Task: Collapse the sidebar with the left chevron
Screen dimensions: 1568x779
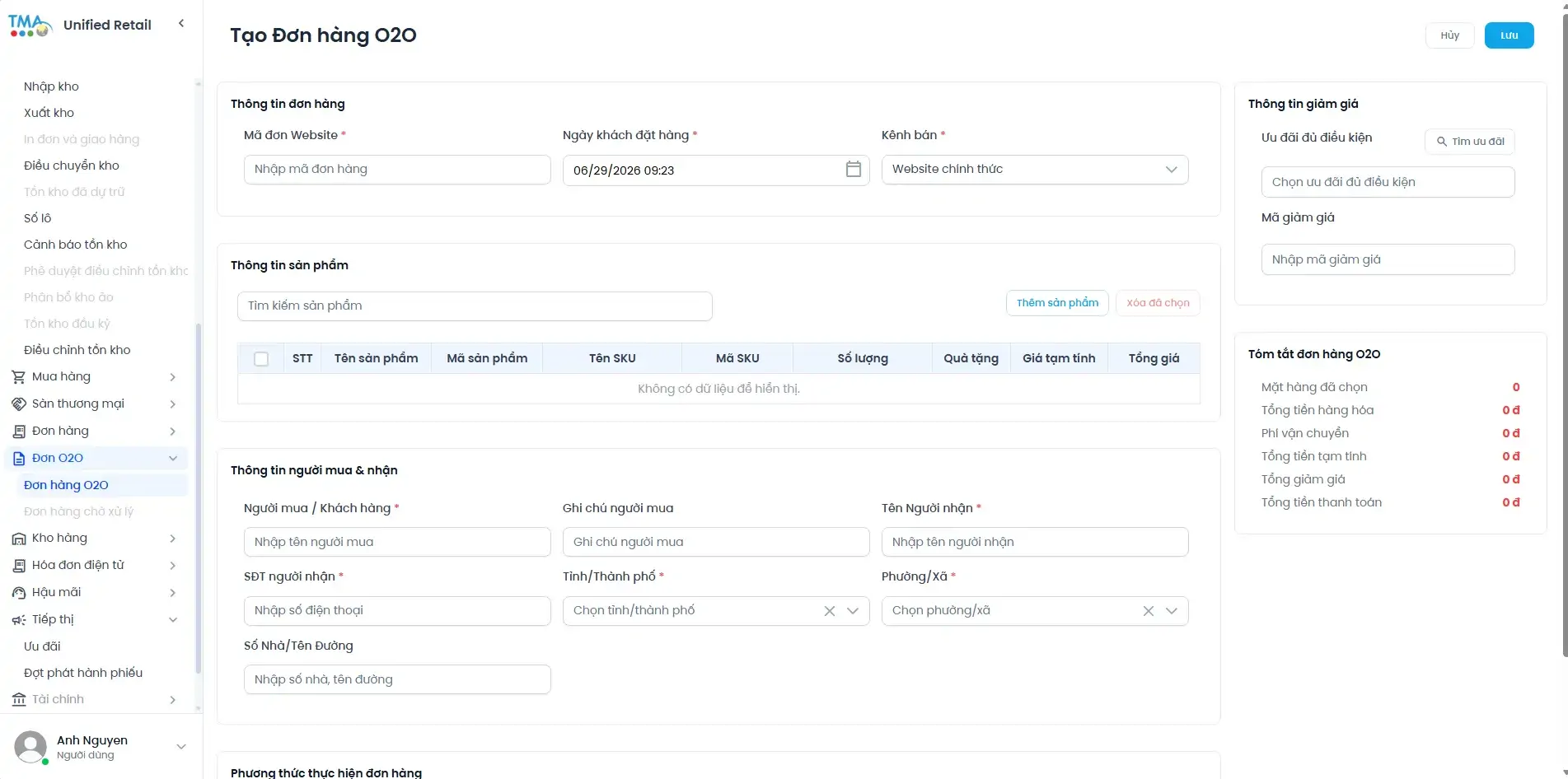Action: [x=181, y=24]
